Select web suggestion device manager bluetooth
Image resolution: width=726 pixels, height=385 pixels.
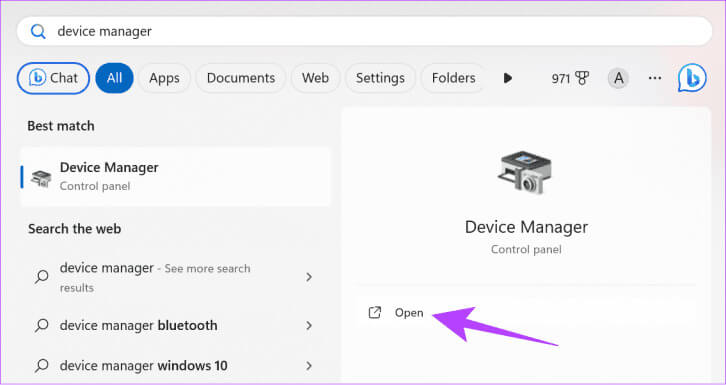(175, 325)
